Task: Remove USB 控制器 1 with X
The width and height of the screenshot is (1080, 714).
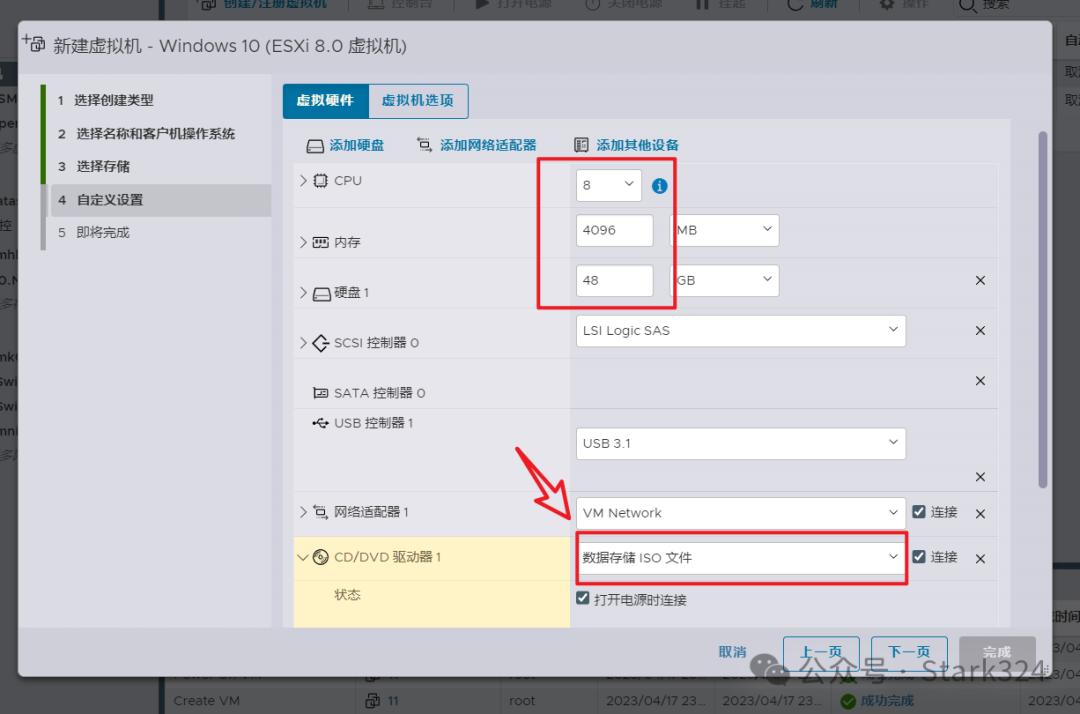Action: click(980, 476)
